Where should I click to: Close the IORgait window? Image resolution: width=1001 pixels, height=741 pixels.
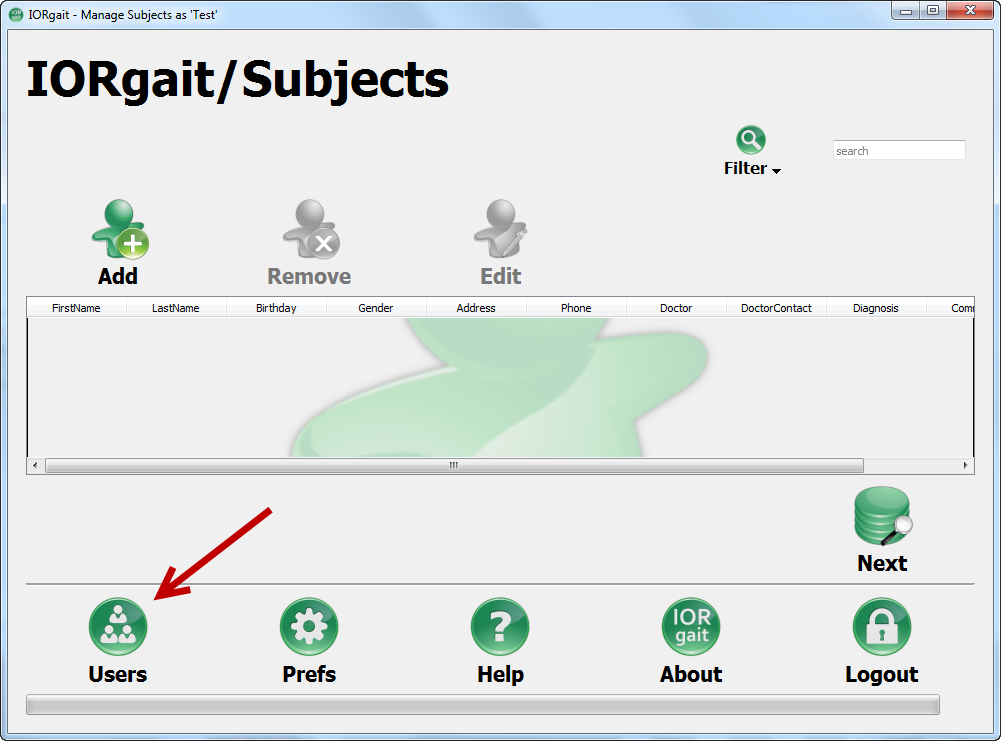[970, 11]
